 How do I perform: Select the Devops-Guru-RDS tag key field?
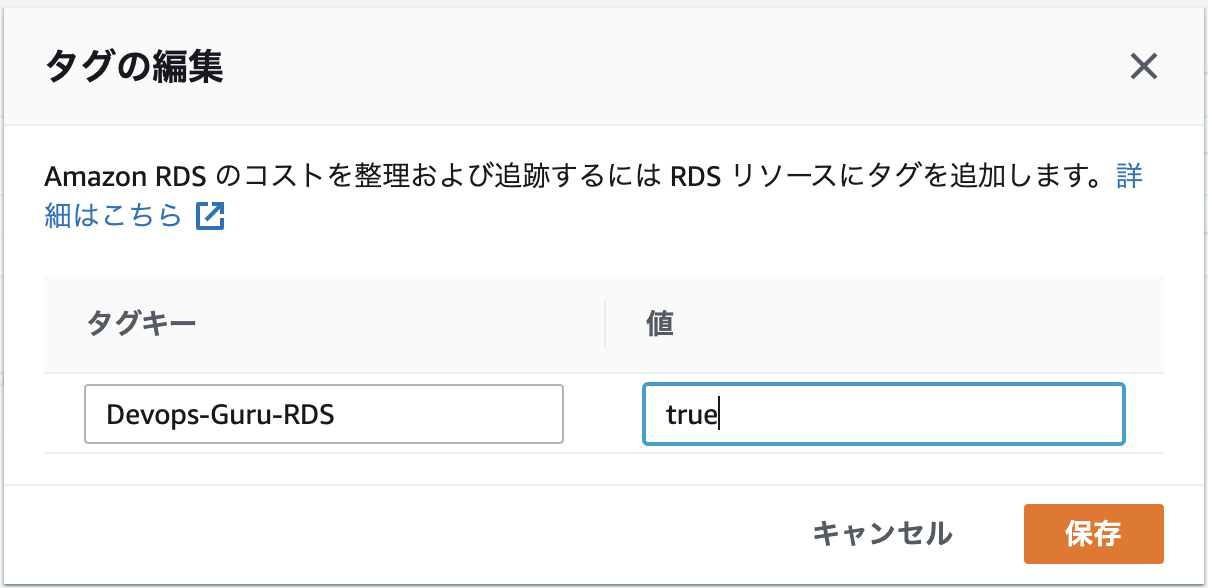click(x=322, y=414)
